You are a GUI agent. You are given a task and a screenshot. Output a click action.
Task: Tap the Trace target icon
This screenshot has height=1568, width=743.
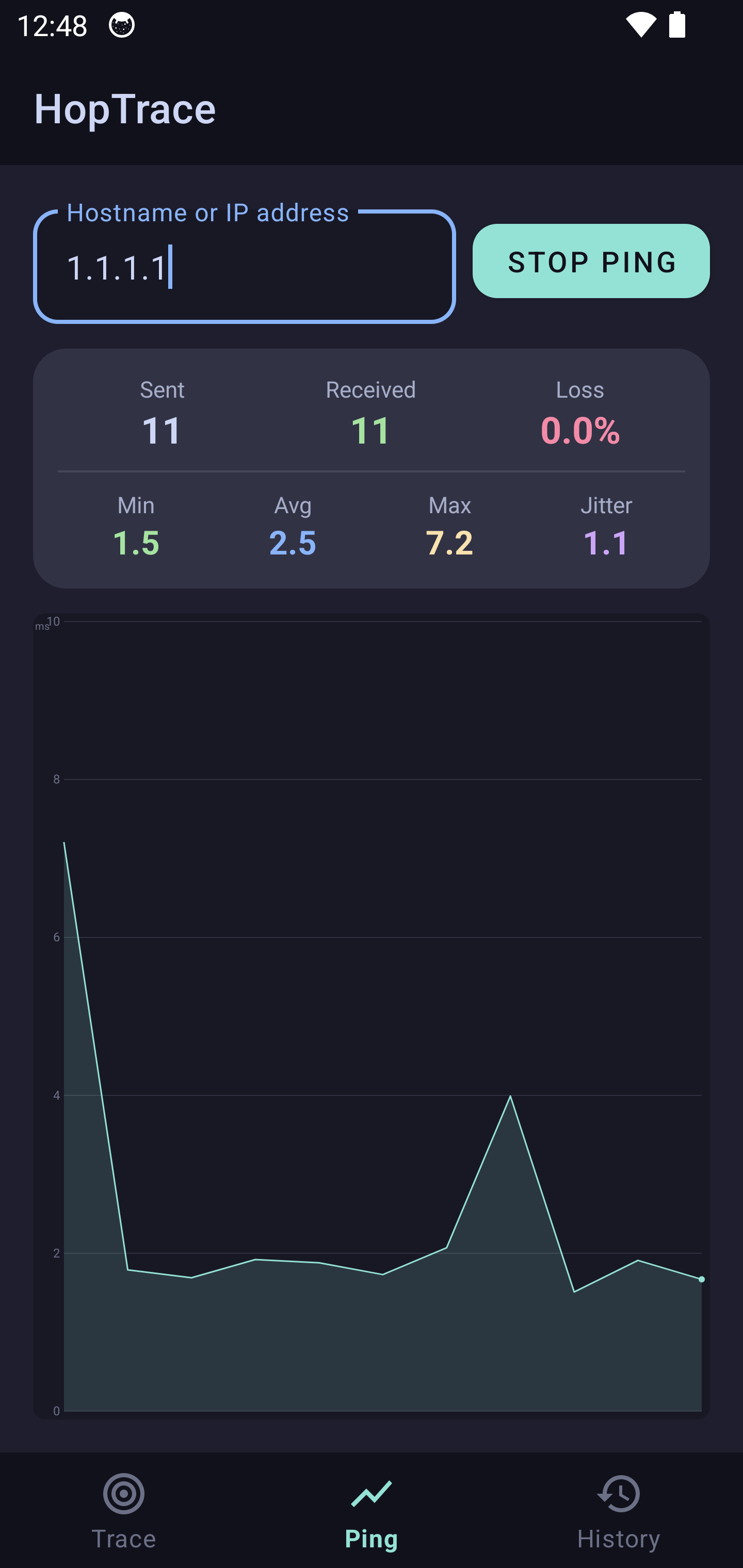(124, 1494)
